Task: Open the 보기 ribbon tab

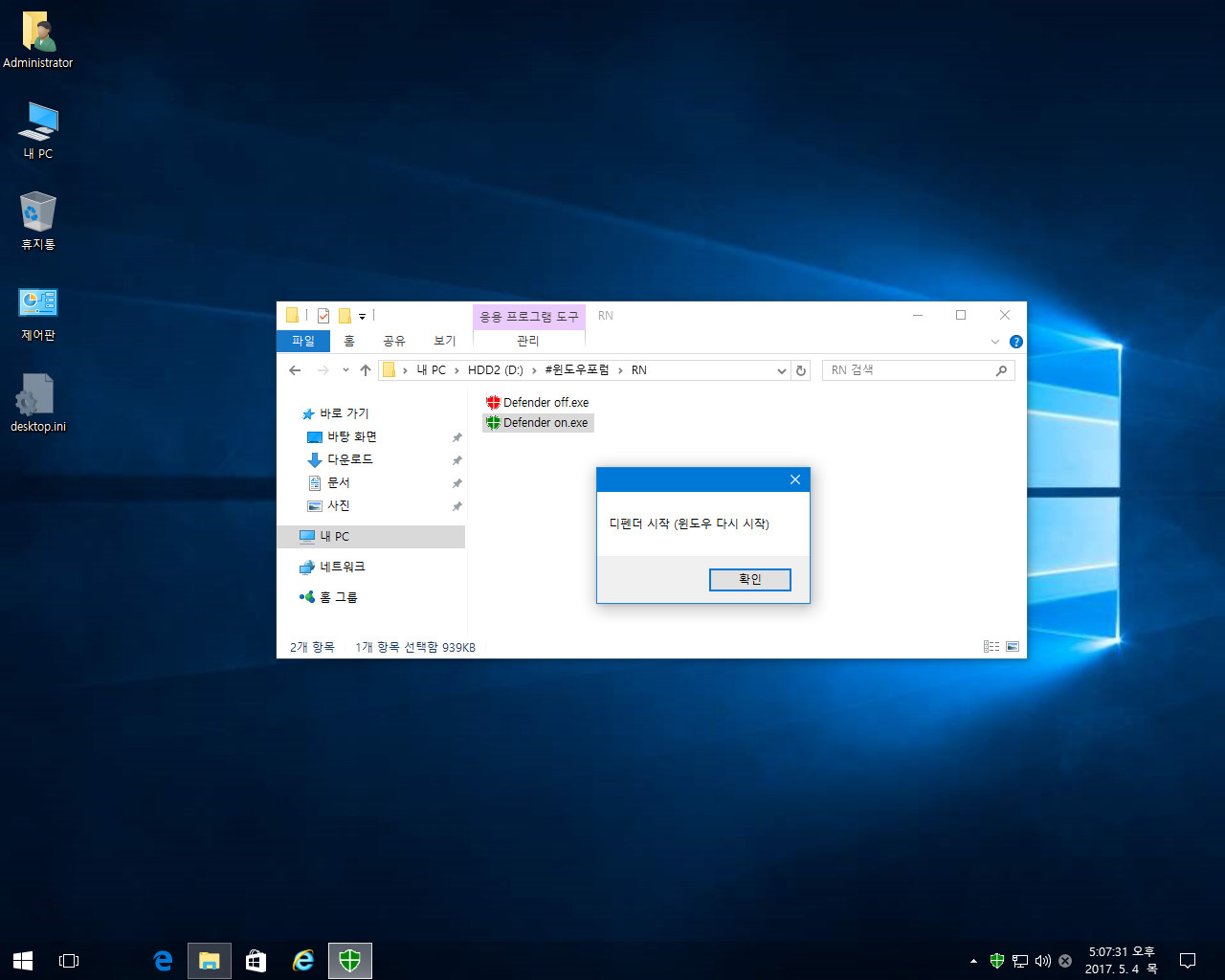Action: pos(445,341)
